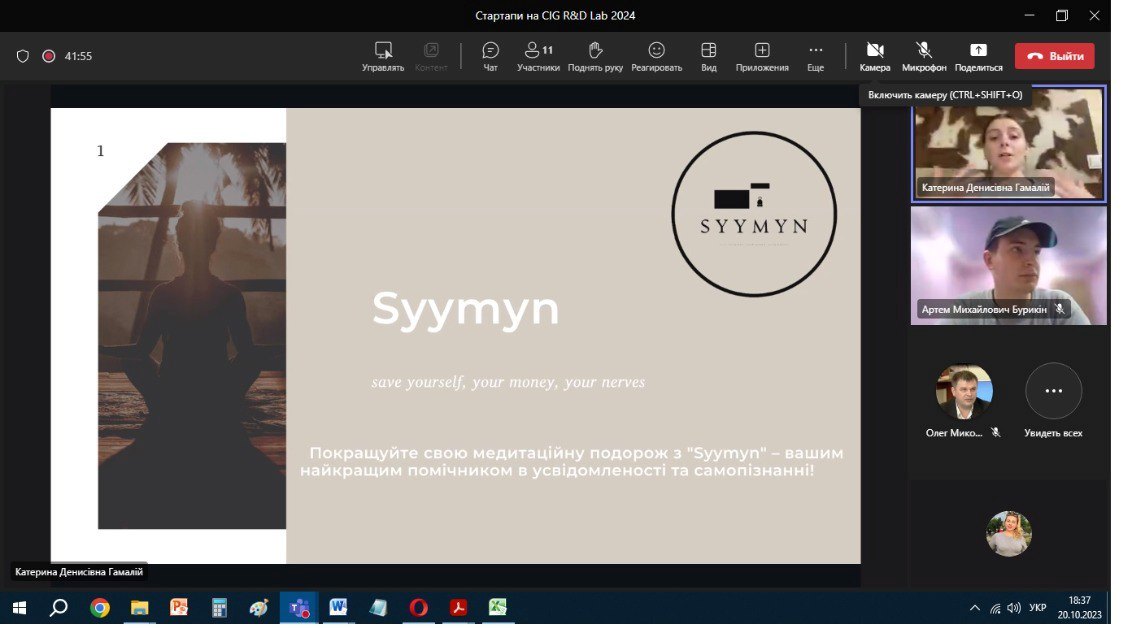Click the Управлять take control button
The width and height of the screenshot is (1134, 628).
click(x=383, y=56)
